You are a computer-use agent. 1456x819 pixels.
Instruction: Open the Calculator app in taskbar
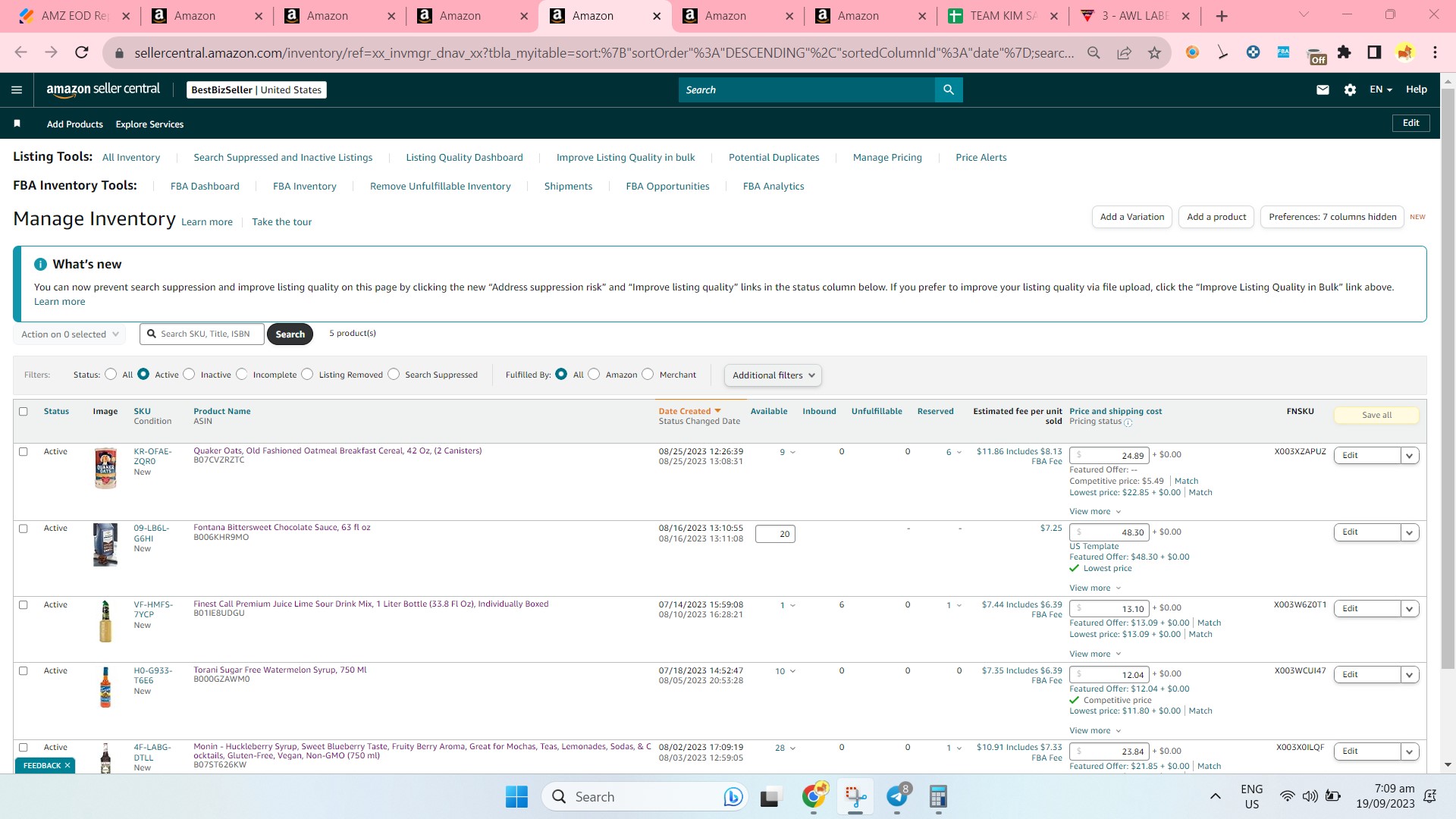point(938,796)
